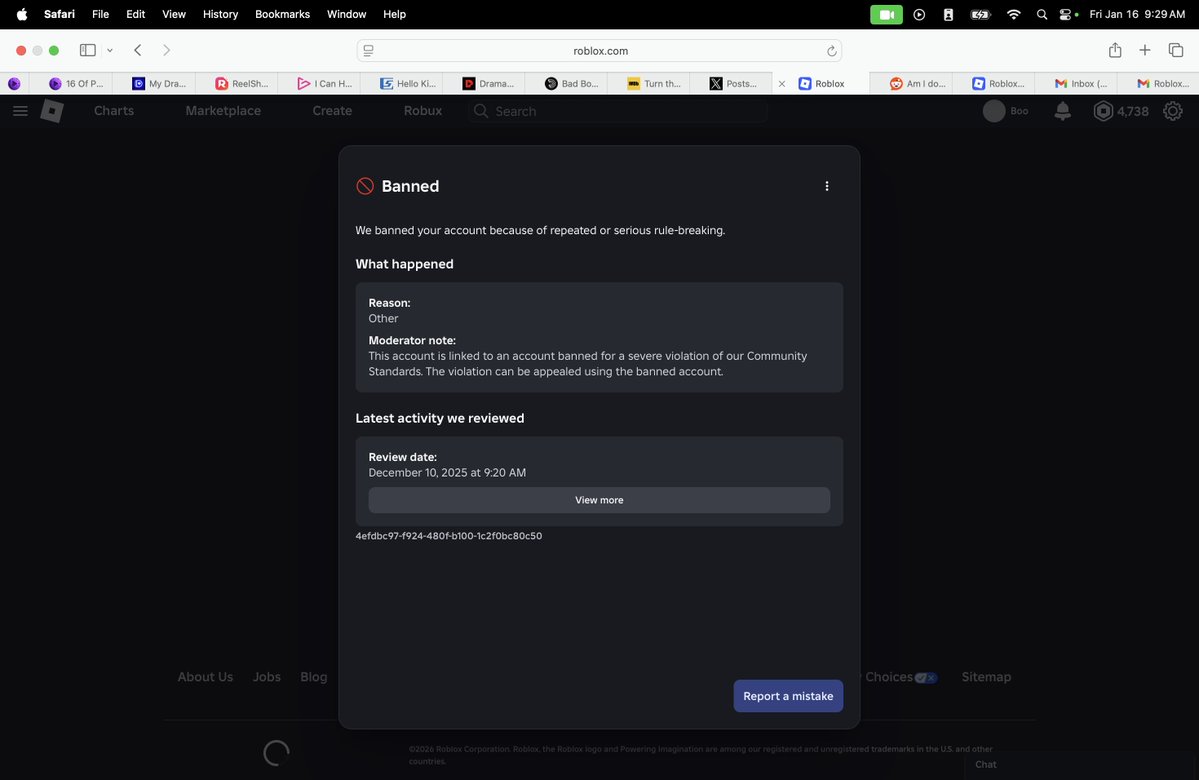
Task: Open the Roblox notifications bell
Action: pyautogui.click(x=1062, y=111)
